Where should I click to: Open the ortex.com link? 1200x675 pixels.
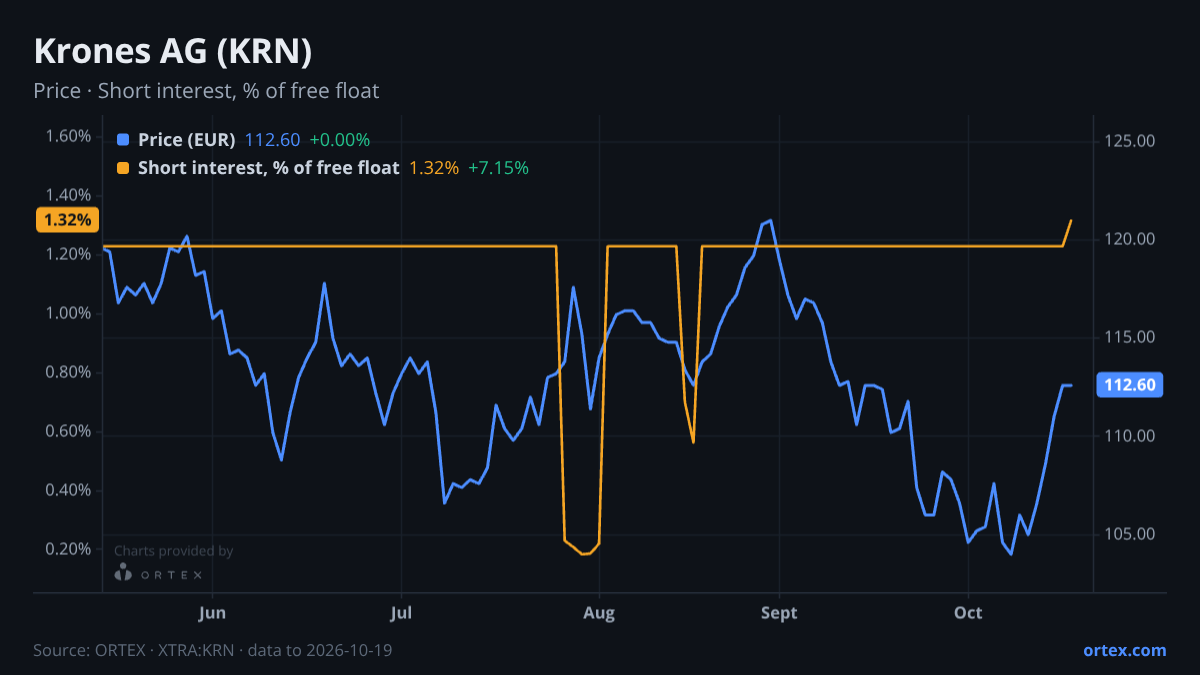[x=1124, y=650]
